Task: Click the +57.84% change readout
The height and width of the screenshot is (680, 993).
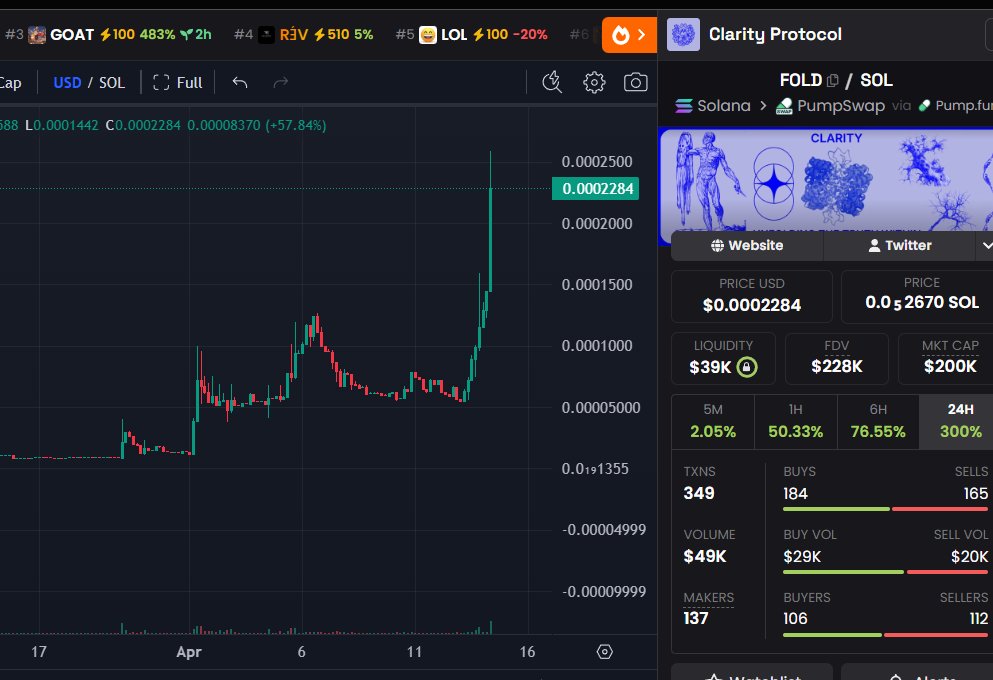Action: [296, 125]
